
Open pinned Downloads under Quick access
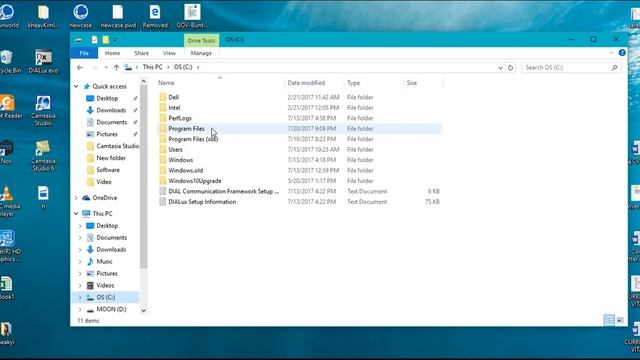tap(111, 110)
